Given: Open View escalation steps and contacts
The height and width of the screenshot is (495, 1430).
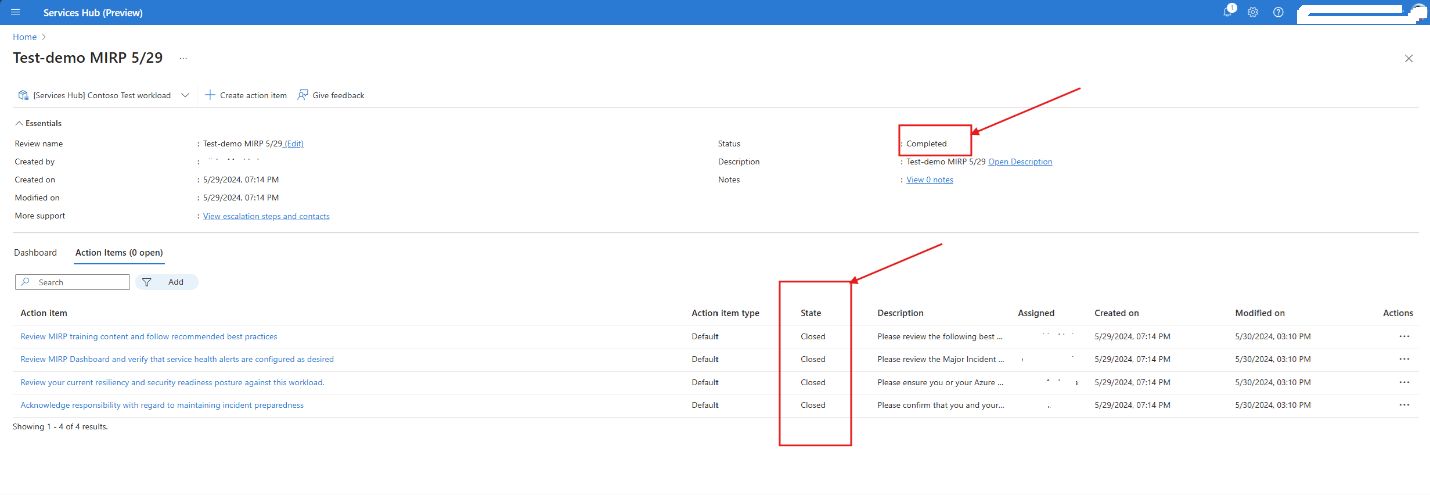Looking at the screenshot, I should pyautogui.click(x=266, y=216).
